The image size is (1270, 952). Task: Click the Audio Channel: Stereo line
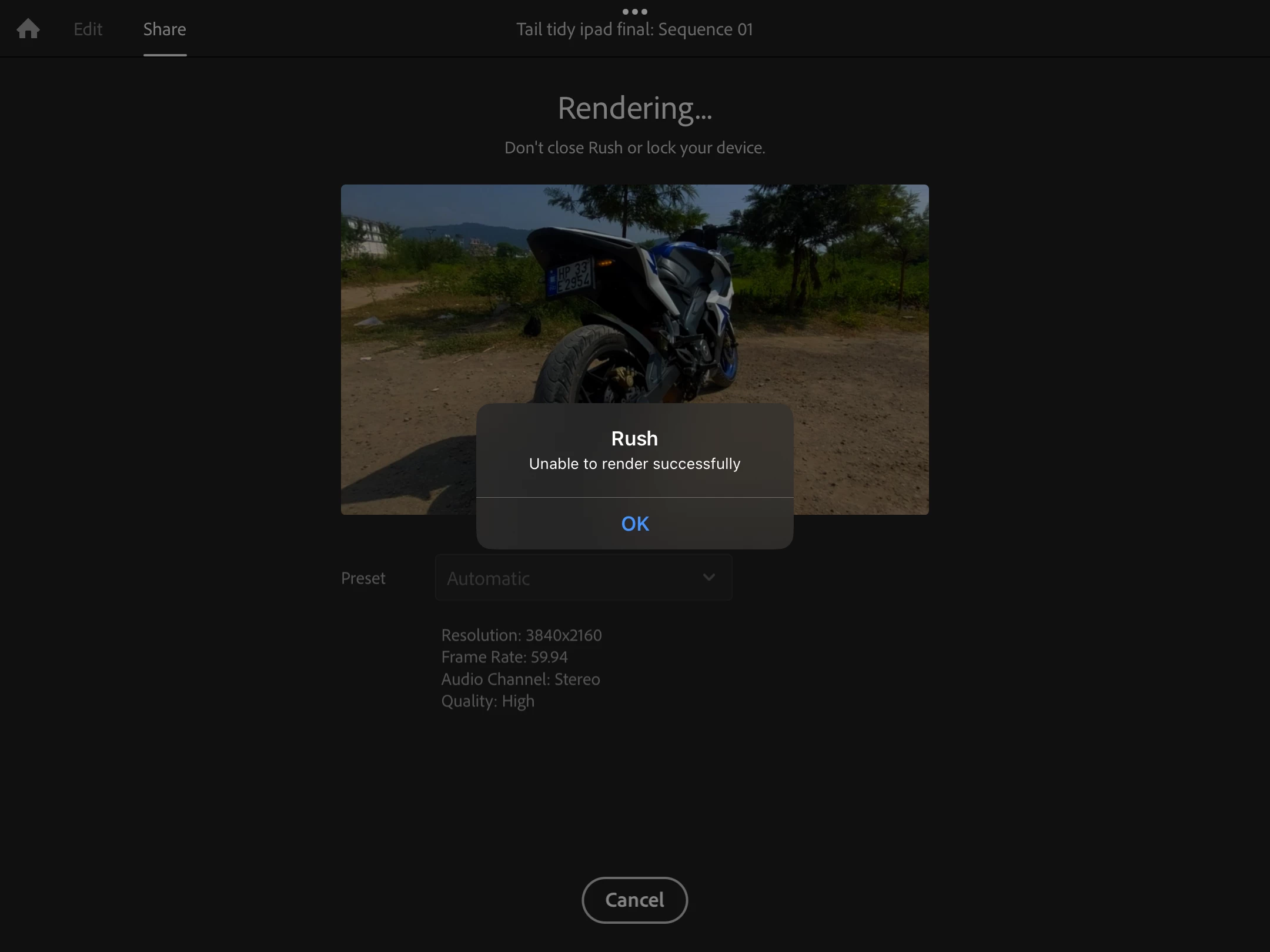coord(520,679)
